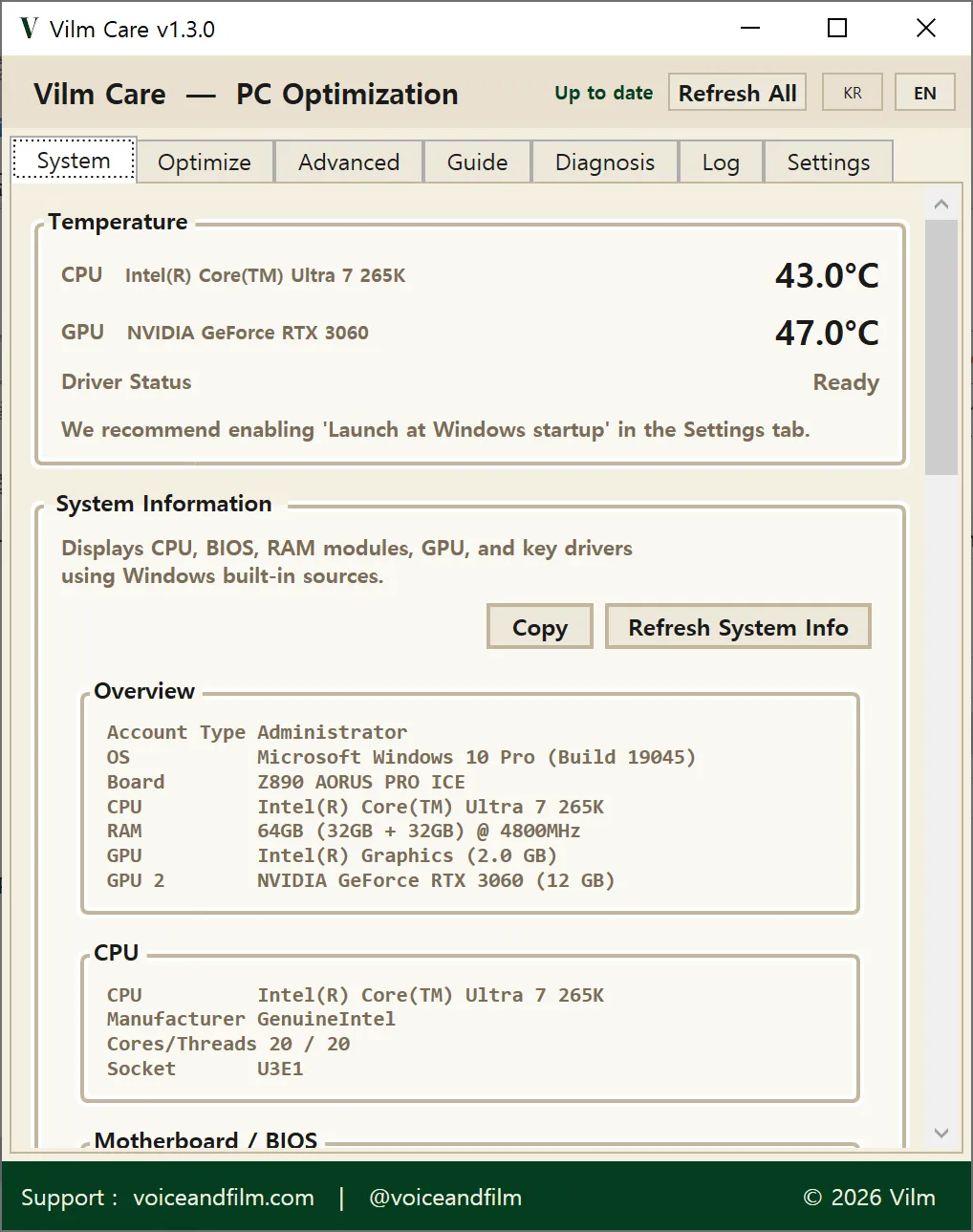The image size is (973, 1232).
Task: Select the Diagnosis tab
Action: click(605, 162)
